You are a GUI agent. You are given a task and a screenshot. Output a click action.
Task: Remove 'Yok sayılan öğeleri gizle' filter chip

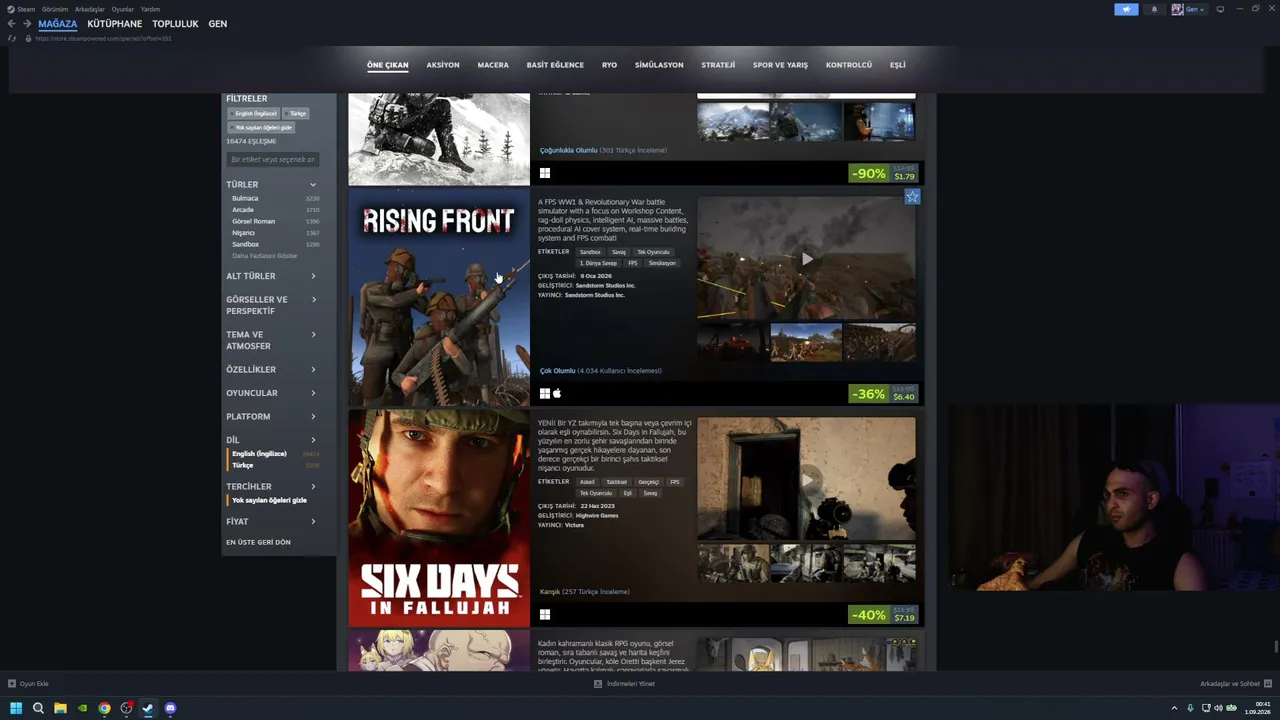261,128
